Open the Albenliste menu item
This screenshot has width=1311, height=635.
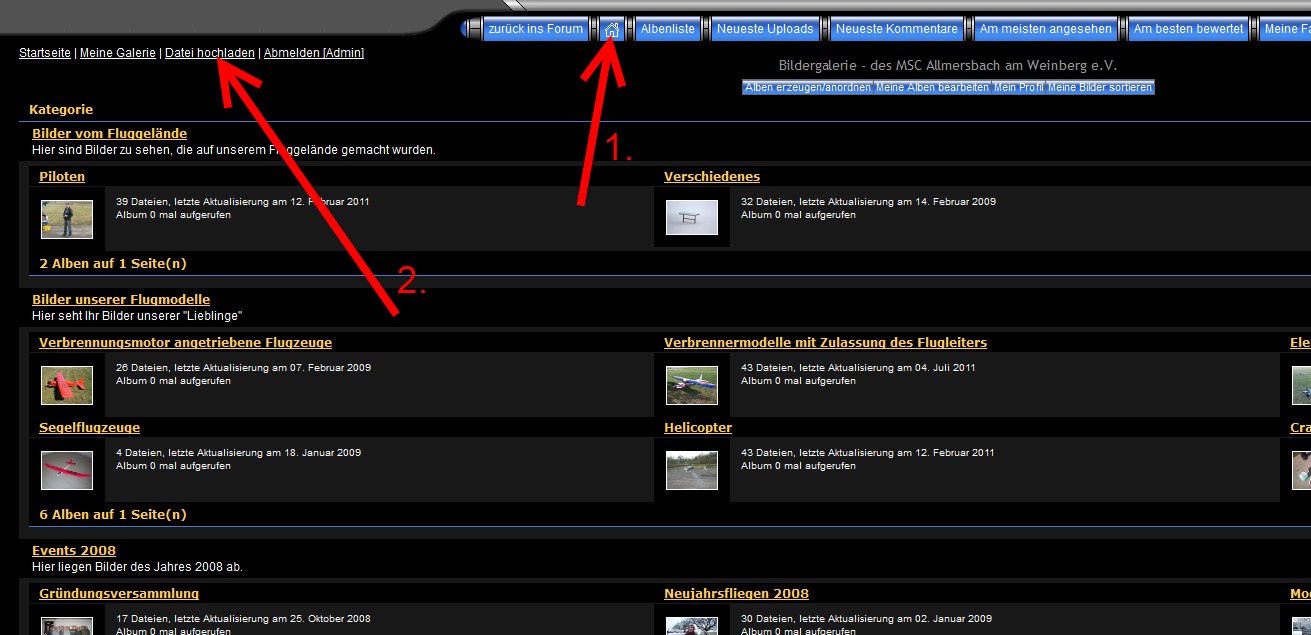(x=667, y=29)
